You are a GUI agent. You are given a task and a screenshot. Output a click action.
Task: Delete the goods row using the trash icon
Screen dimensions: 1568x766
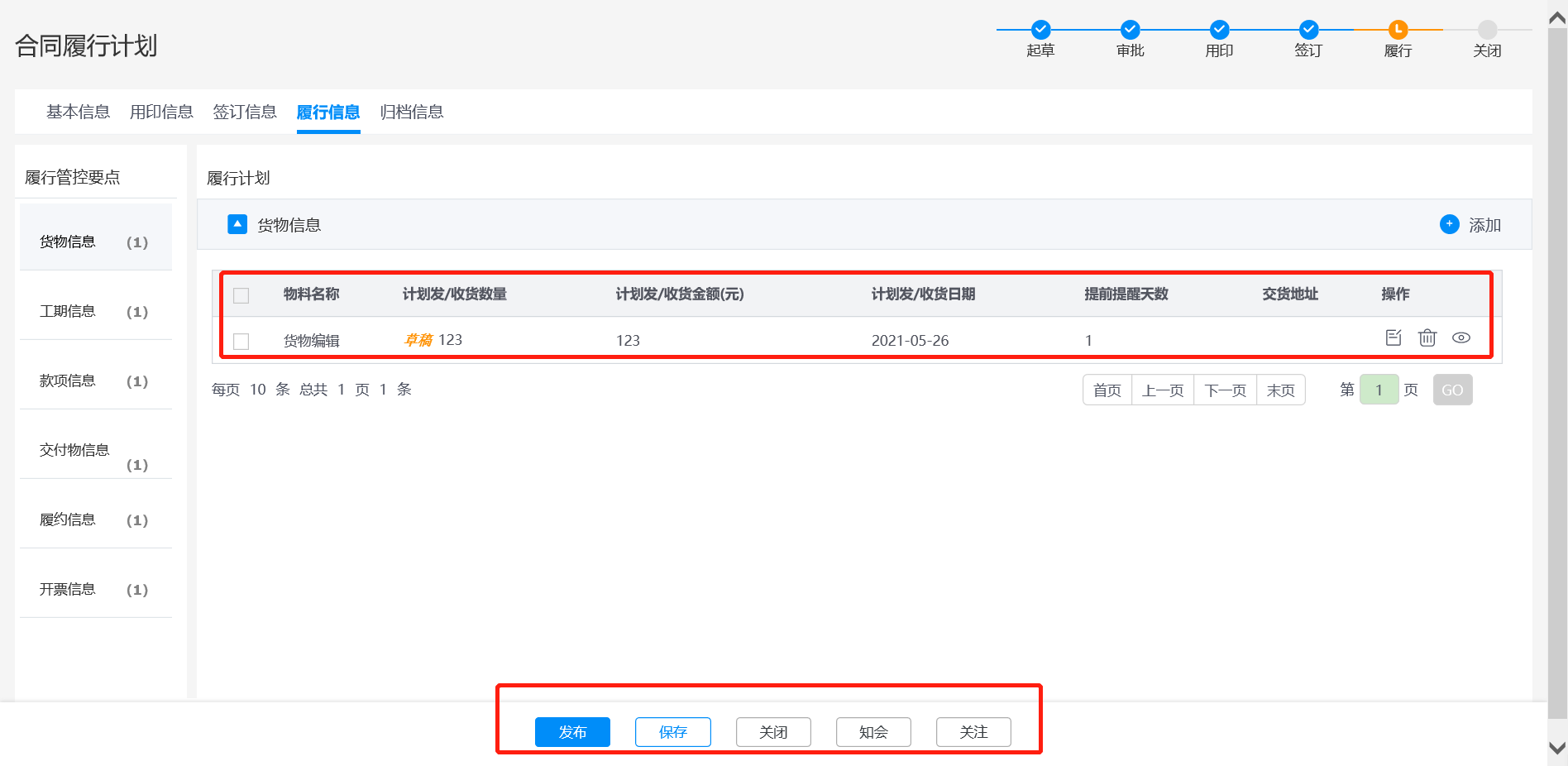pos(1427,338)
